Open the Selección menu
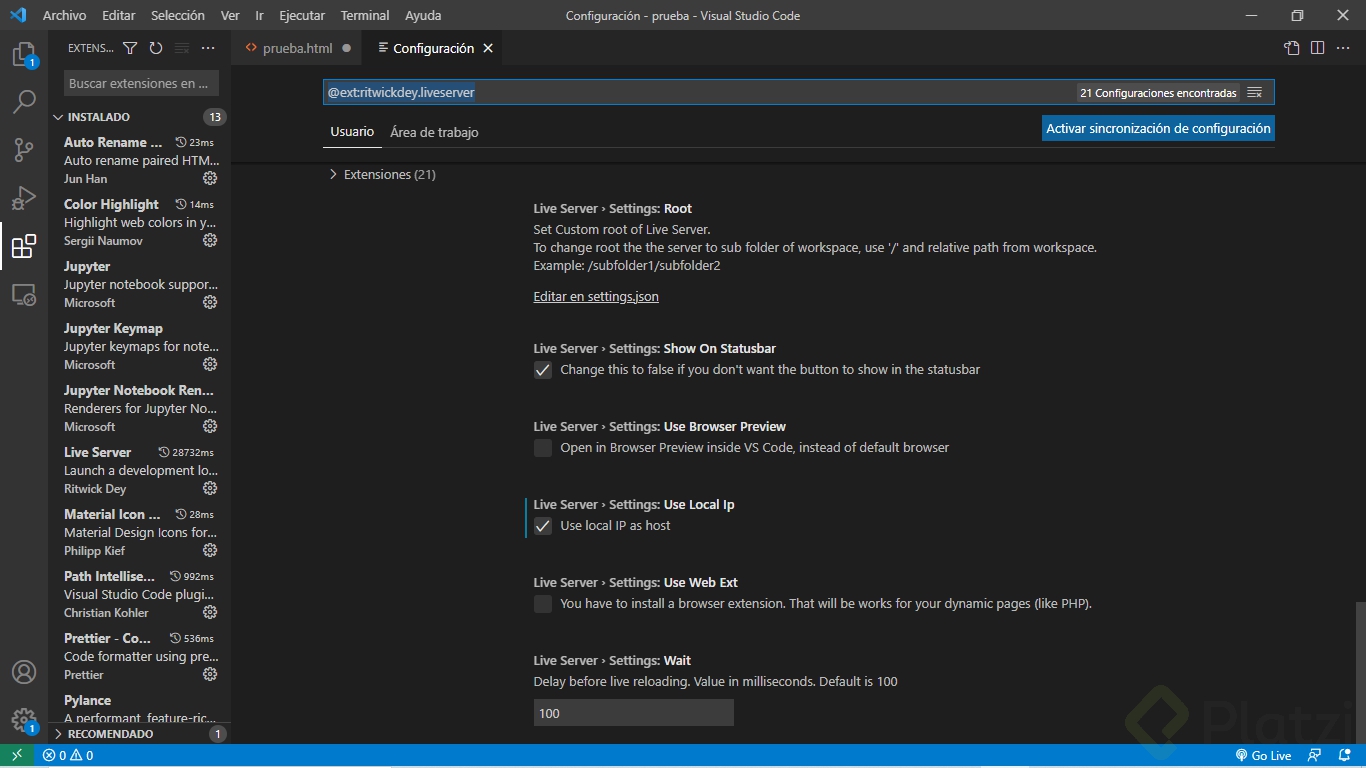This screenshot has height=768, width=1366. (x=178, y=15)
